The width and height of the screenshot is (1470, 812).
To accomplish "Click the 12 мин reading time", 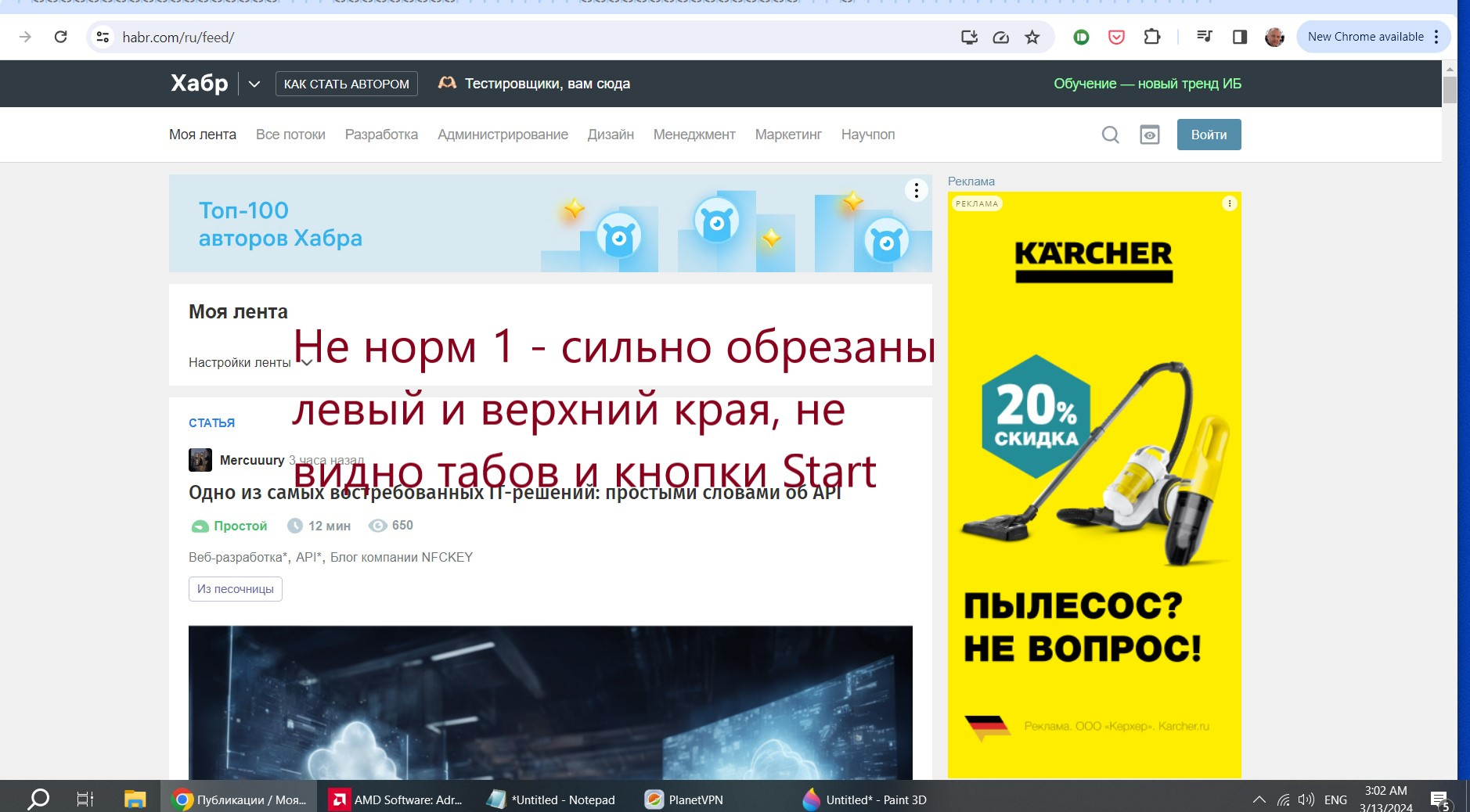I will [319, 526].
